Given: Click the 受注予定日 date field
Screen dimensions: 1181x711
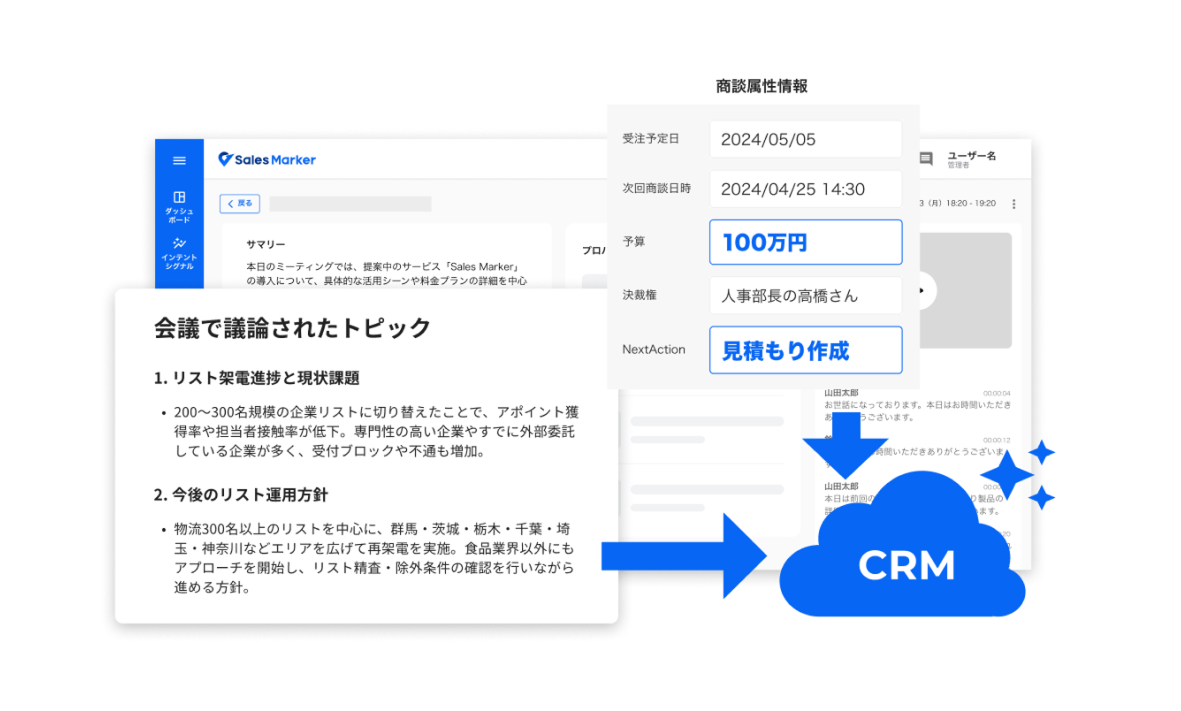Looking at the screenshot, I should (805, 139).
